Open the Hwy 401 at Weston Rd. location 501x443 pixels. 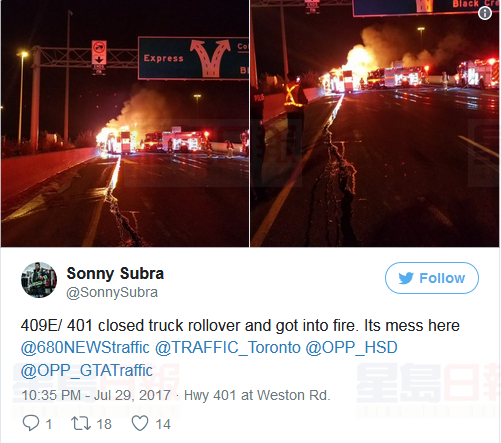257,395
